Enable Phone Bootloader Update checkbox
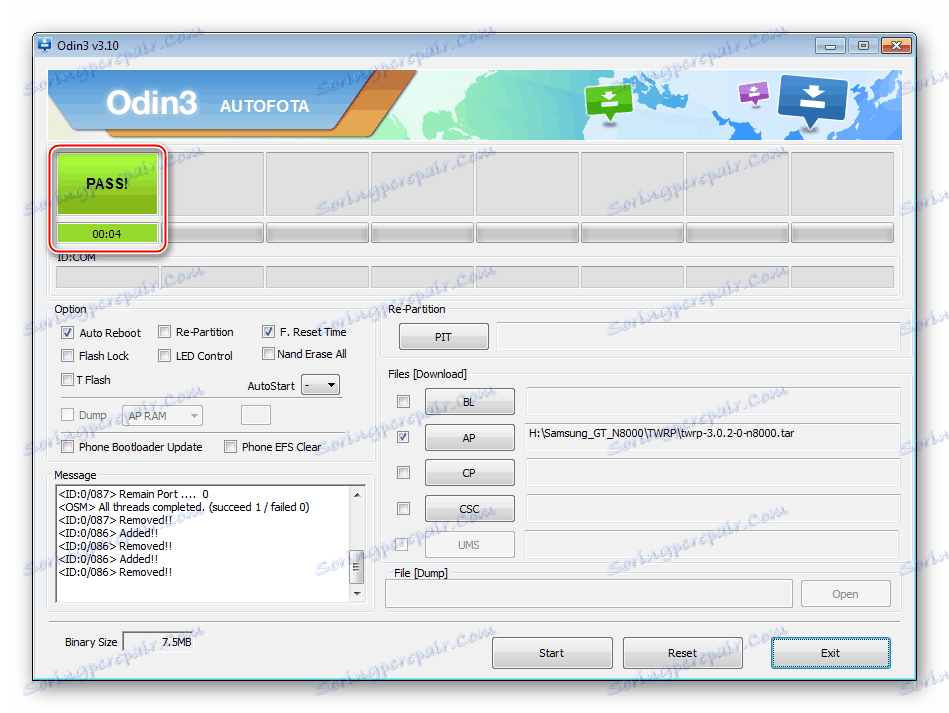Image resolution: width=949 pixels, height=713 pixels. pos(68,447)
